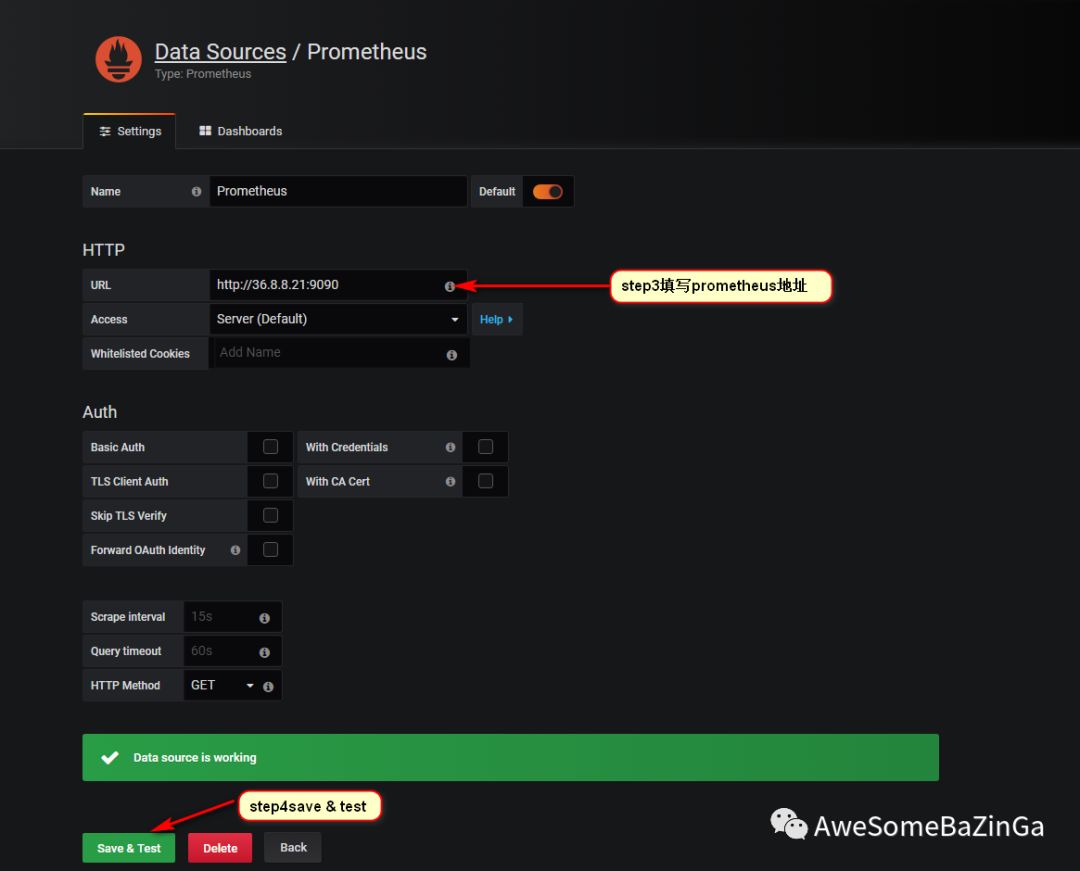
Task: Click the info icon in URL field
Action: click(449, 286)
